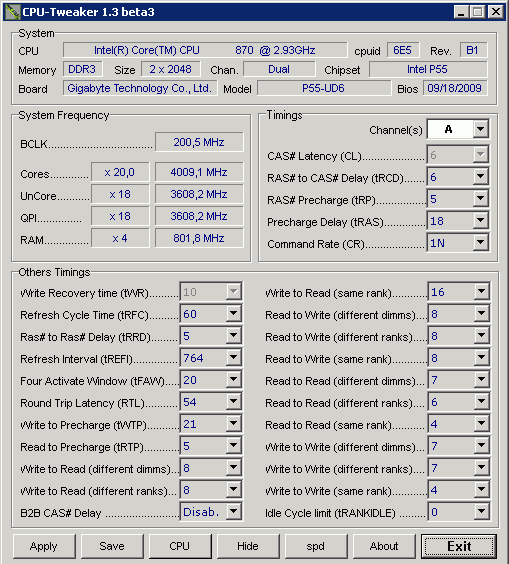
Task: Click the Dual channel value
Action: tap(279, 69)
